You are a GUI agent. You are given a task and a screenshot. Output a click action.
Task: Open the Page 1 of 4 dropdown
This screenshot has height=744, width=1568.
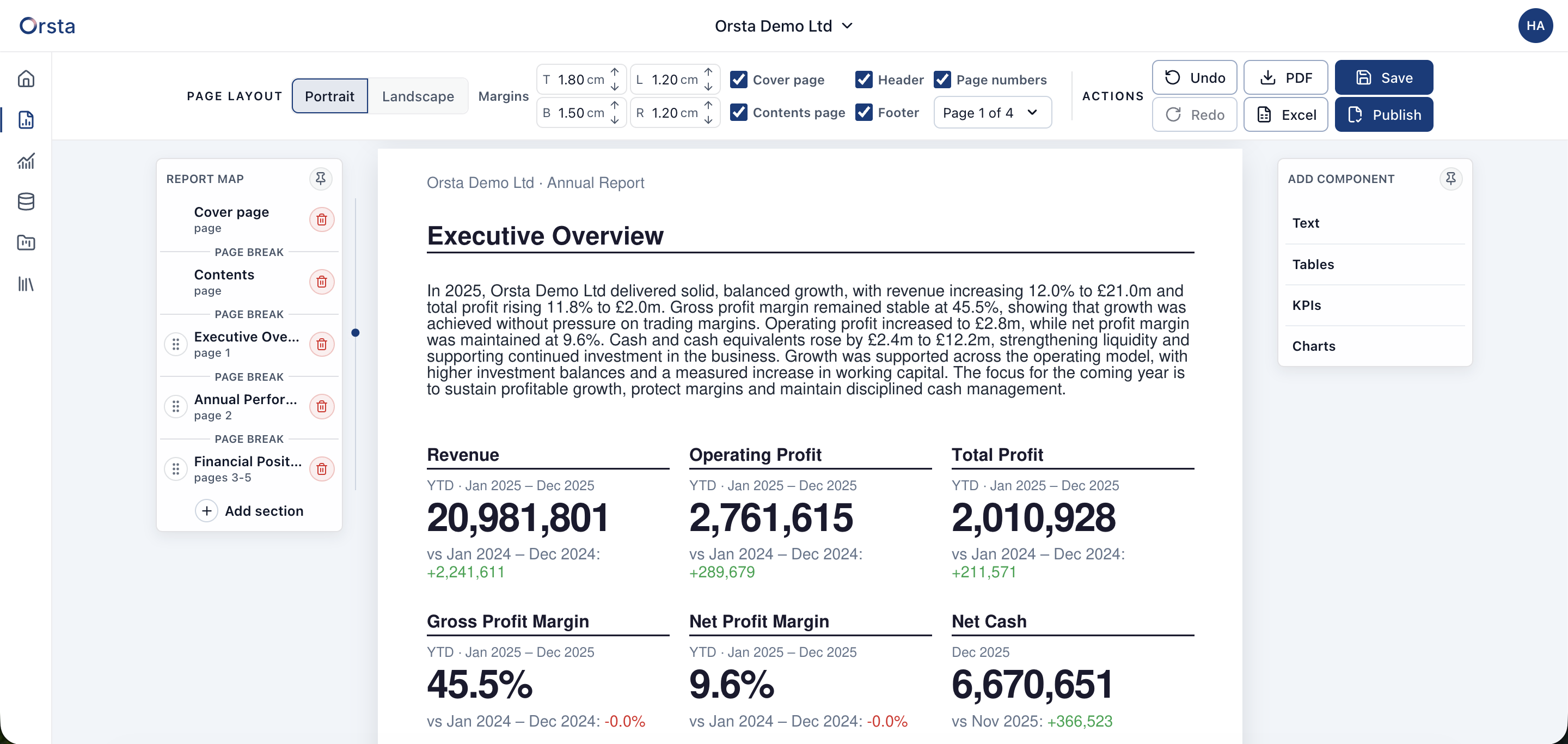pyautogui.click(x=992, y=113)
